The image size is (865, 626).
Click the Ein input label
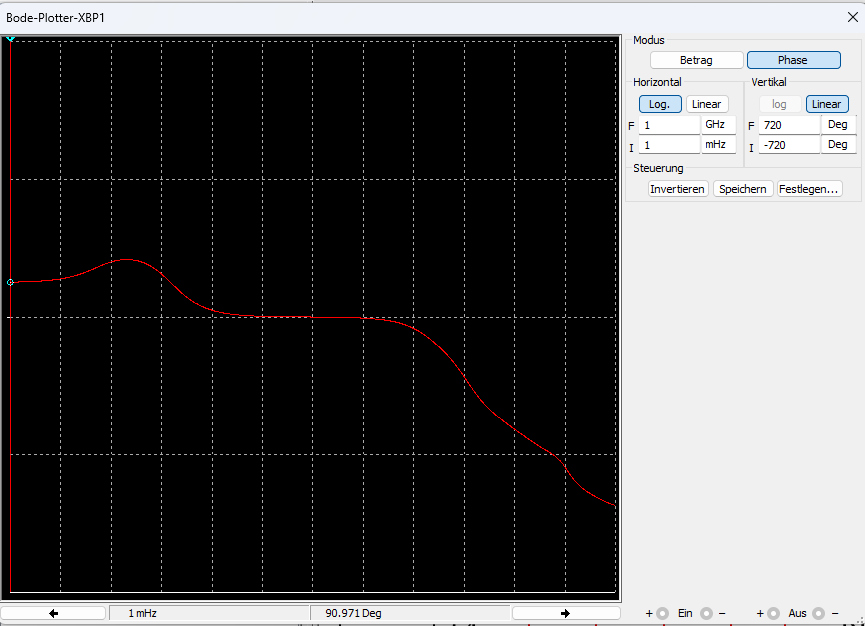coord(685,613)
